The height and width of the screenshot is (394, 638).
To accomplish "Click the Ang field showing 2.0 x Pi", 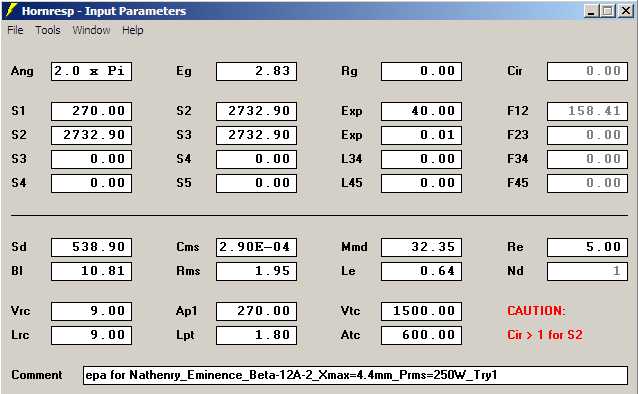I will (x=92, y=71).
